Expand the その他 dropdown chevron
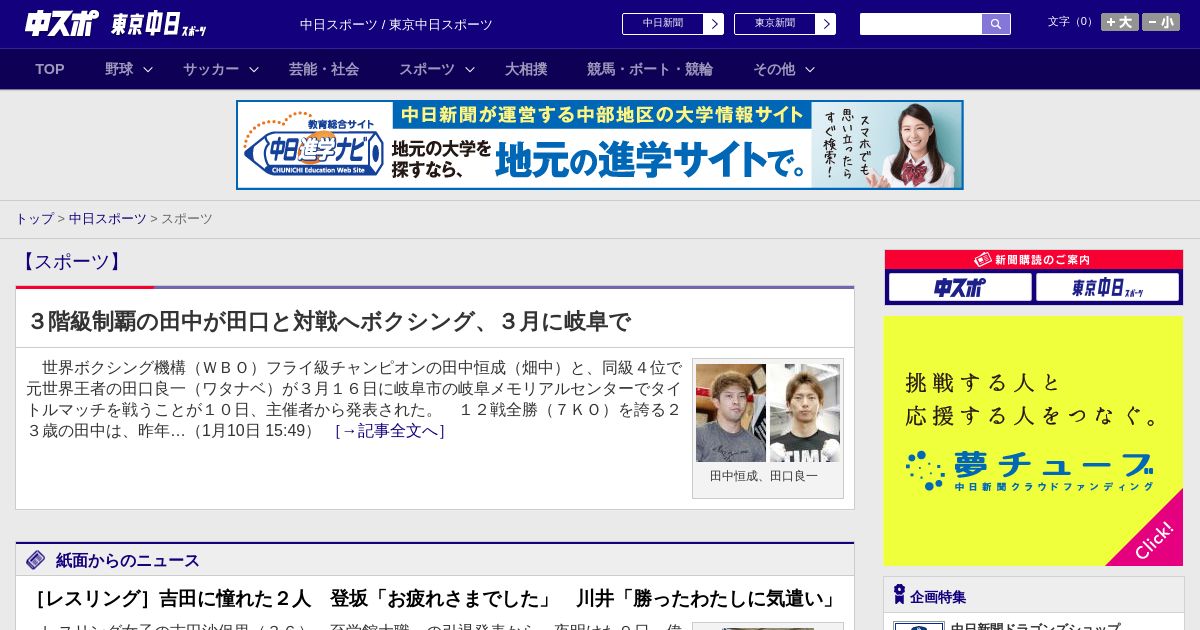Image resolution: width=1200 pixels, height=630 pixels. tap(810, 69)
